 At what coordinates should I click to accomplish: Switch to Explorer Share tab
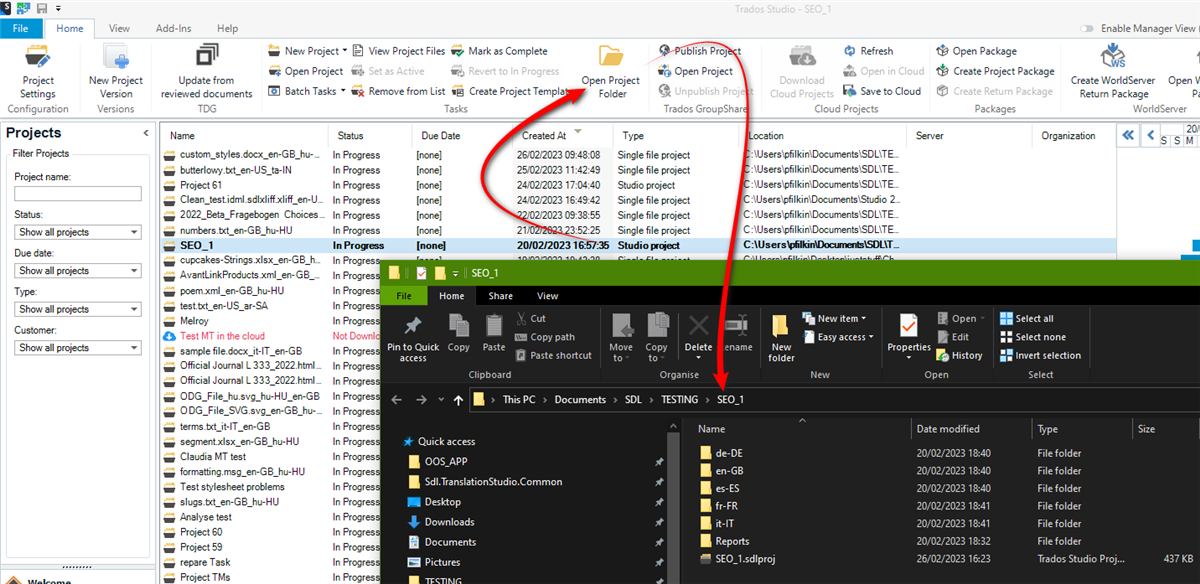500,296
